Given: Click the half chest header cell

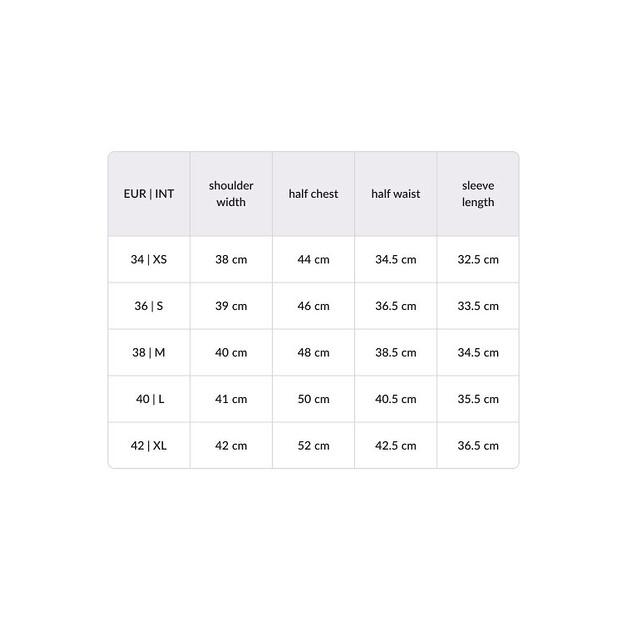Looking at the screenshot, I should click(x=313, y=194).
